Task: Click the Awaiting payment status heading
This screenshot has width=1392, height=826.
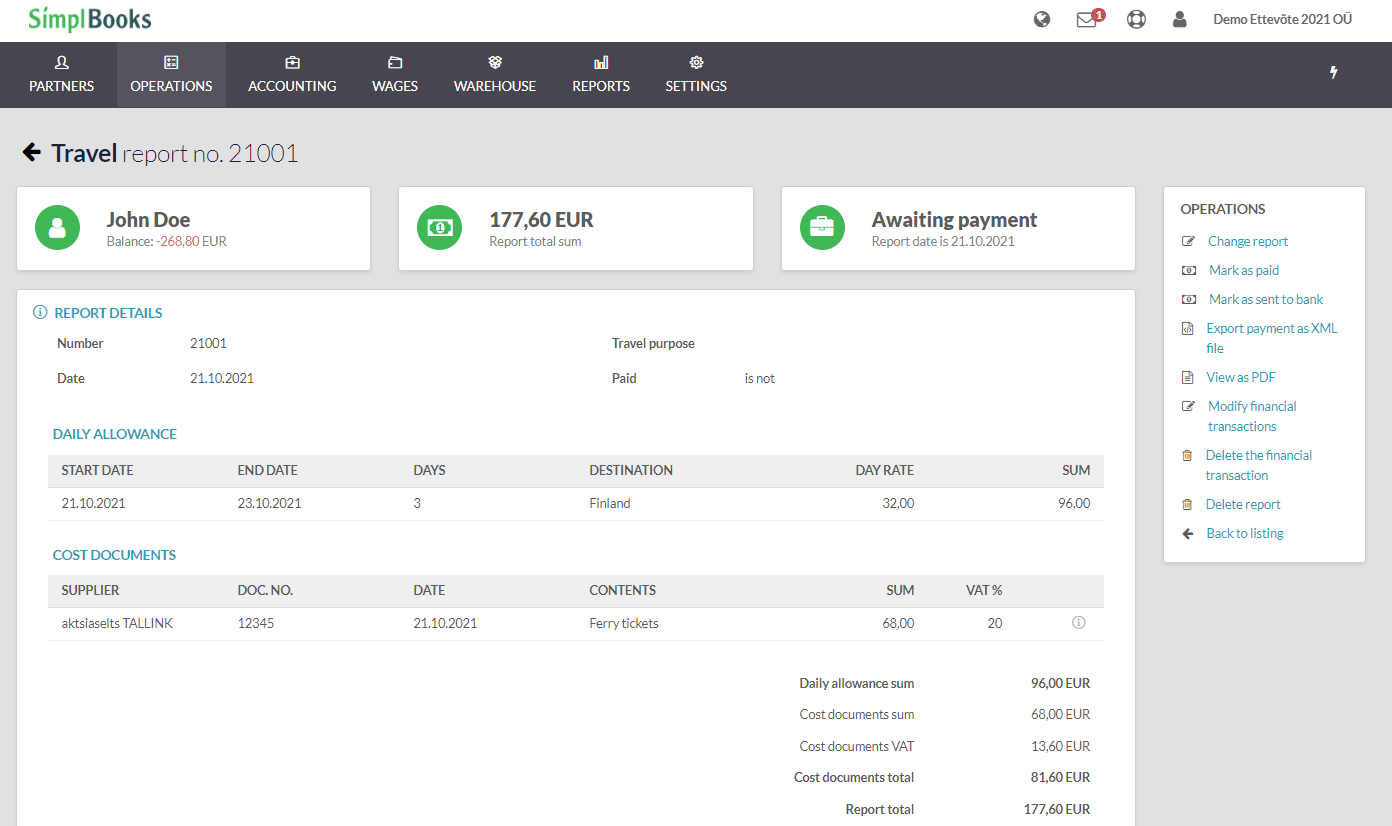Action: tap(954, 219)
